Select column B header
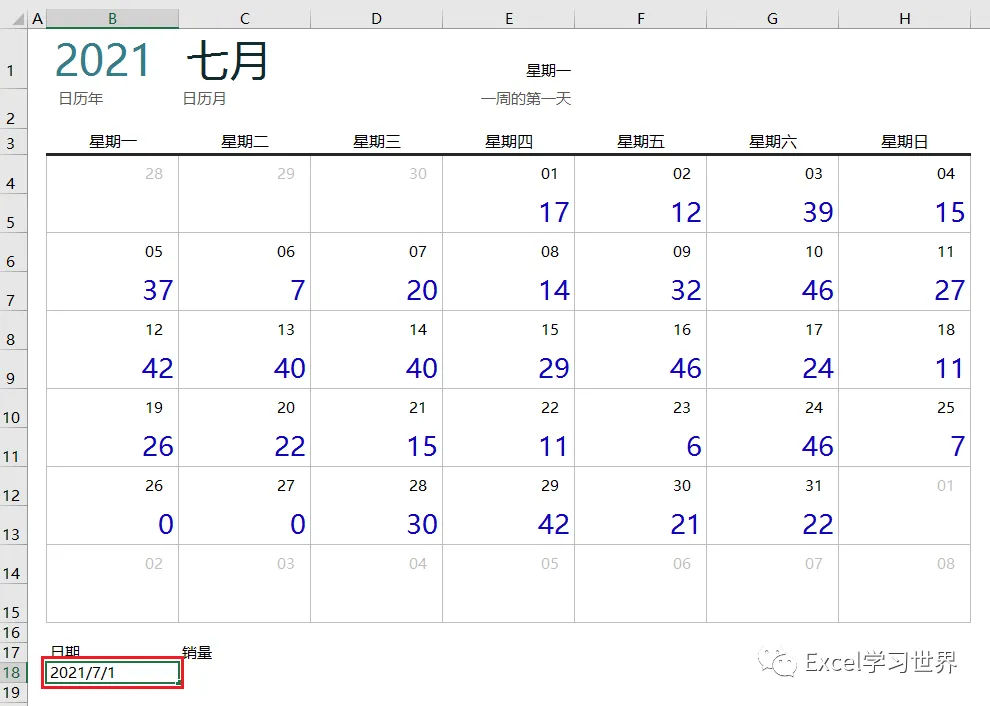The image size is (990, 706). click(x=112, y=19)
